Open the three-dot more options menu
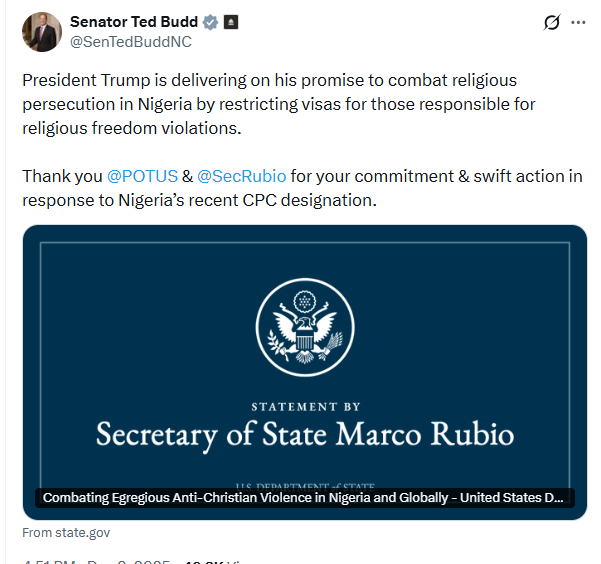Screen dimensions: 601x564 click(x=578, y=22)
